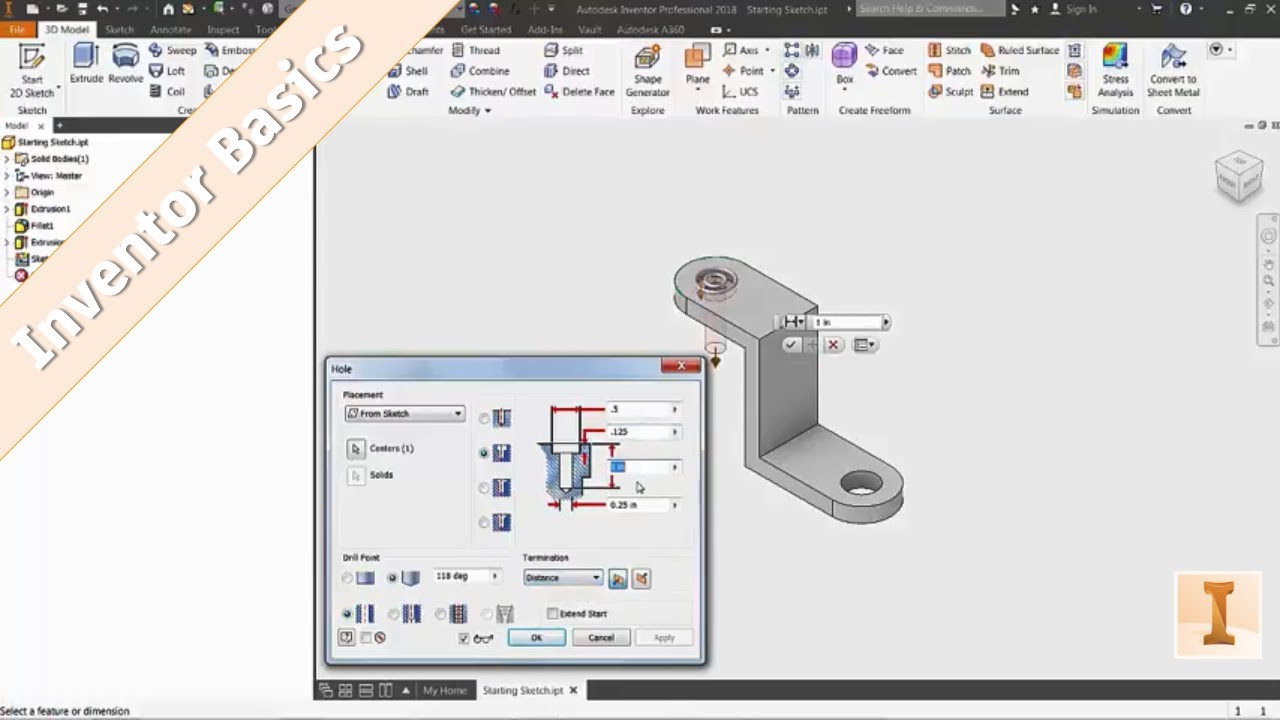Choose the Sweep command
The image size is (1280, 720).
[173, 50]
